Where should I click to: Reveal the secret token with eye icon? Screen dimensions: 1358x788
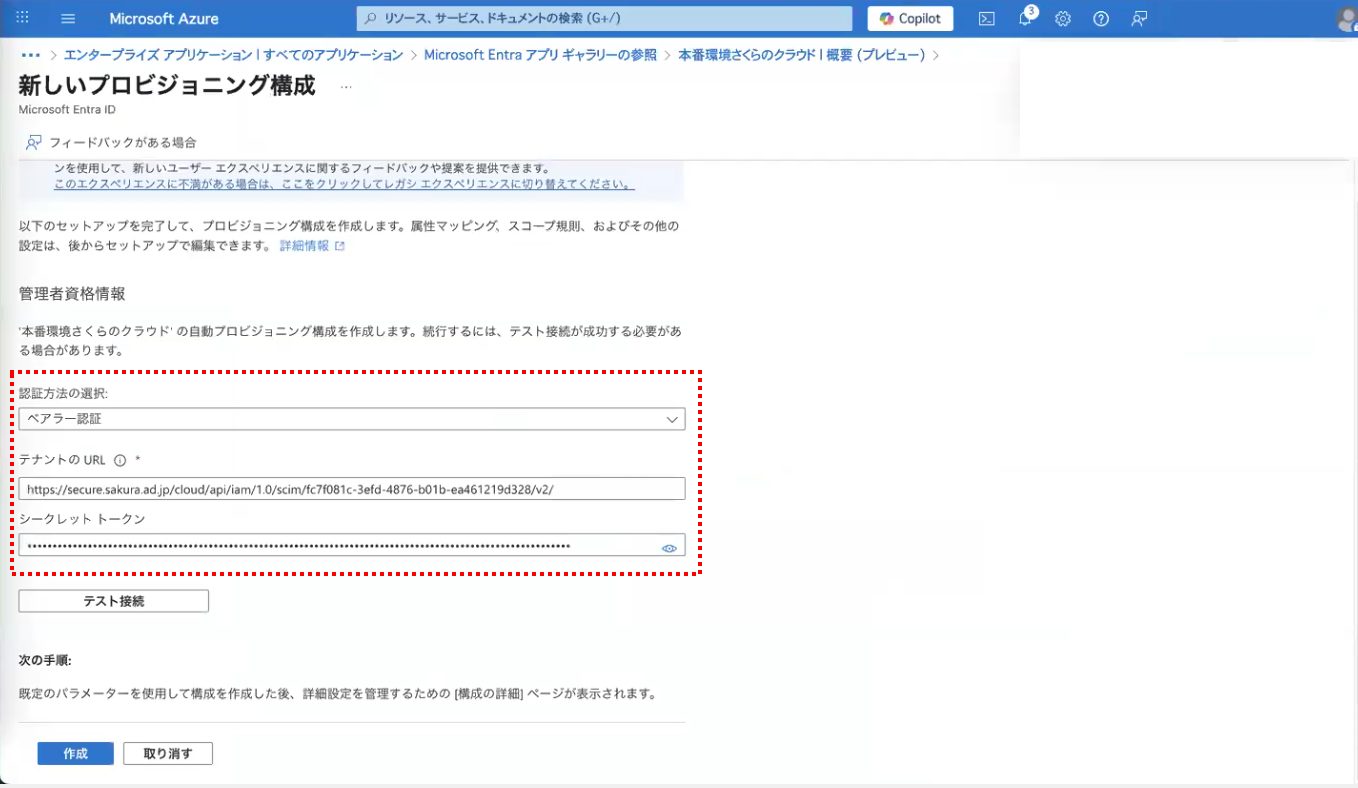click(x=669, y=548)
